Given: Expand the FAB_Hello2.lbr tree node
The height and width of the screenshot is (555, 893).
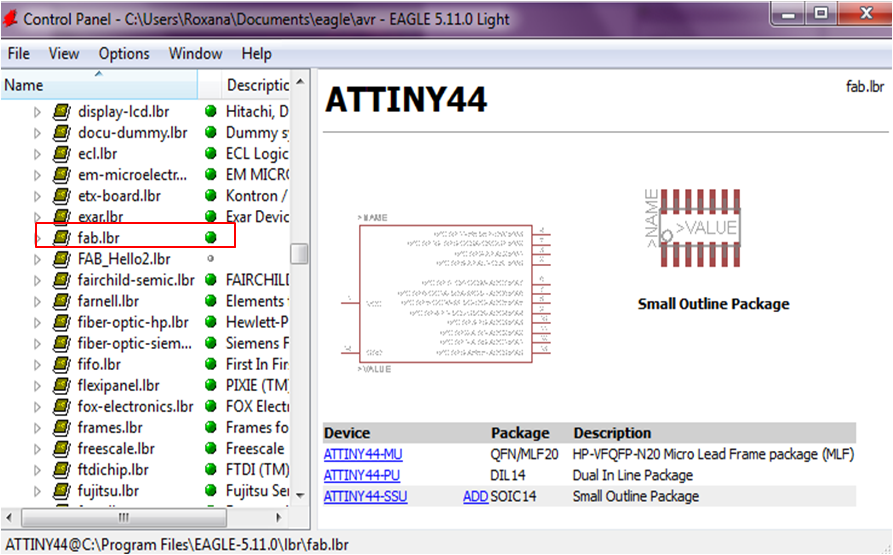Looking at the screenshot, I should pos(37,260).
